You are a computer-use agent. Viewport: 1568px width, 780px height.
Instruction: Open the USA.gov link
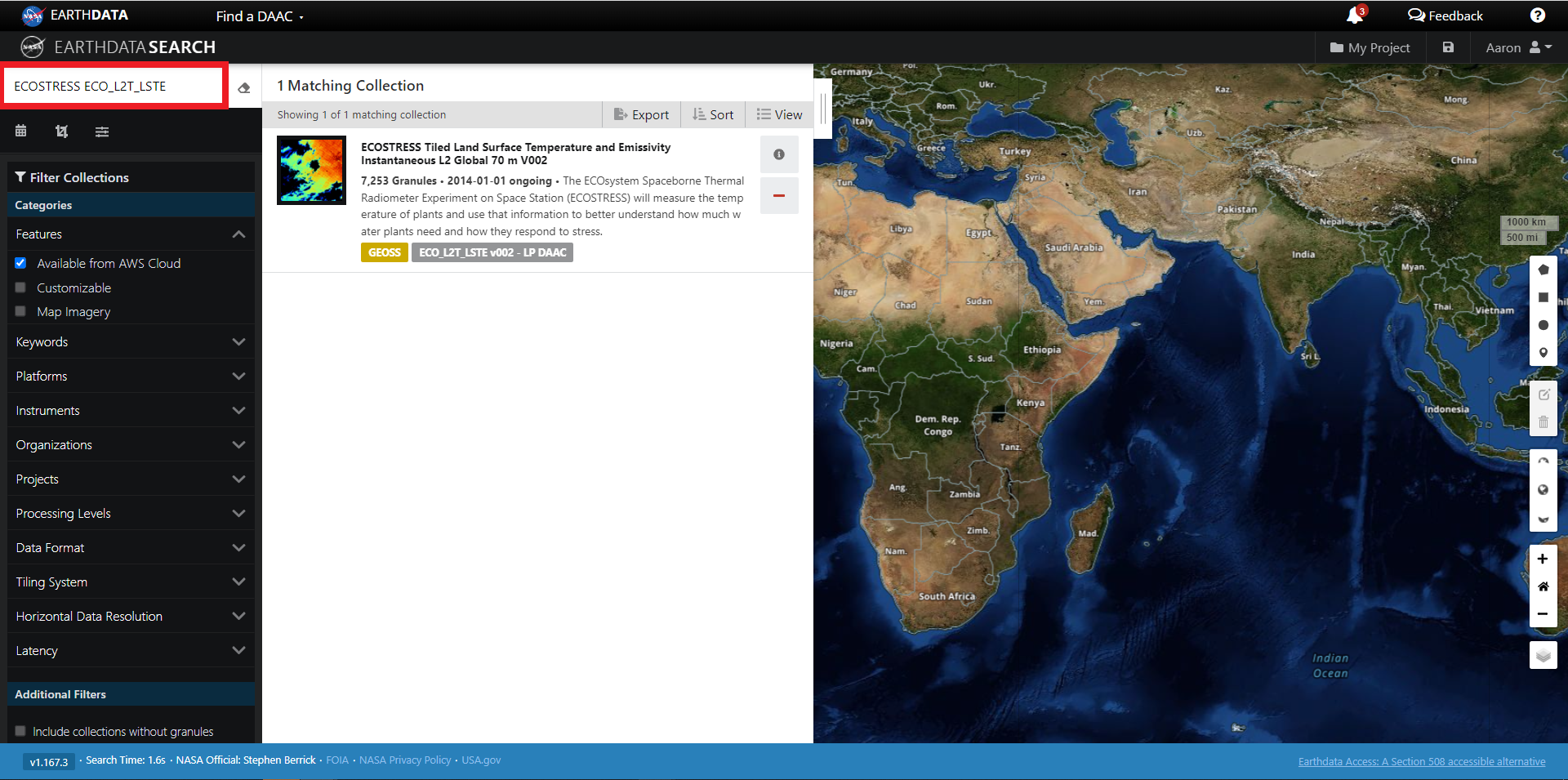pos(481,760)
